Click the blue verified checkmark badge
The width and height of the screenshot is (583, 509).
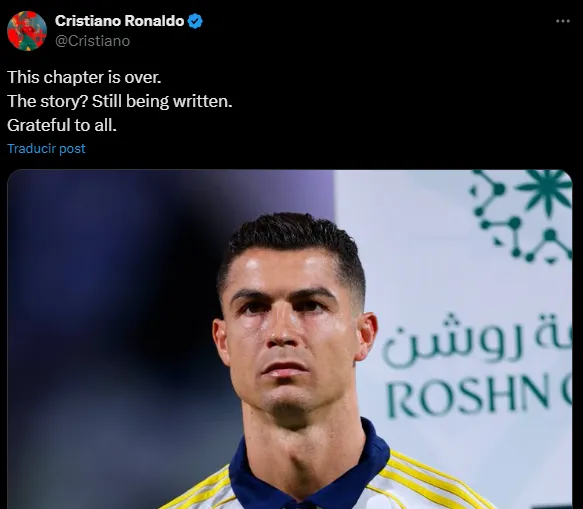click(195, 21)
